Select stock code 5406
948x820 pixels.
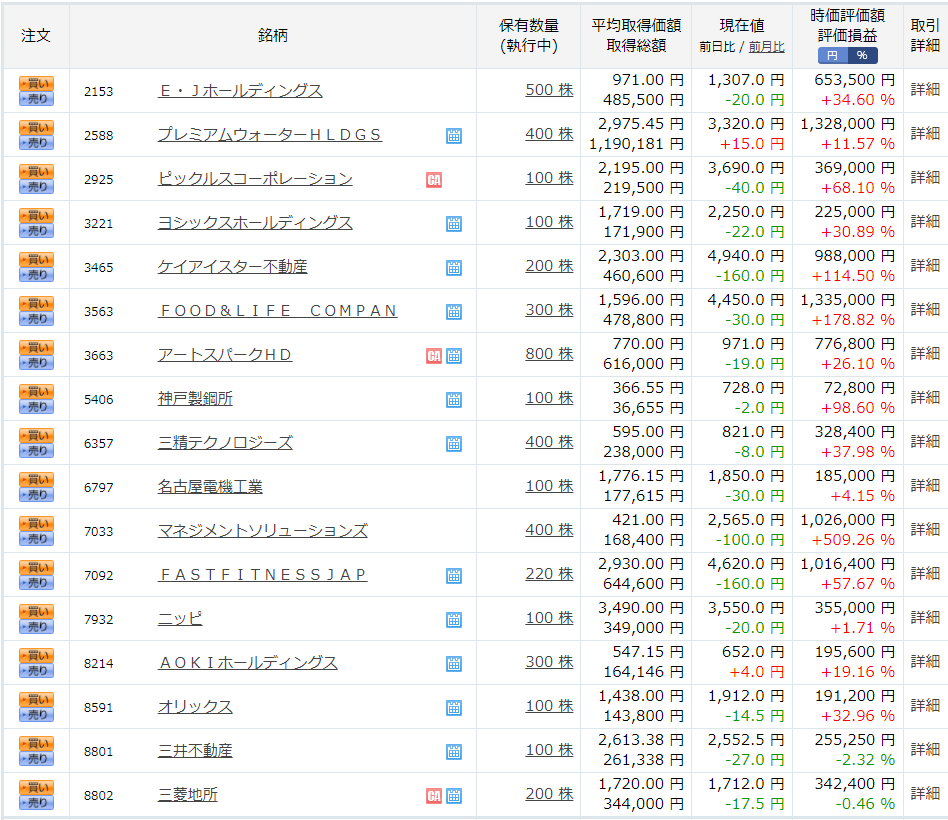(99, 400)
